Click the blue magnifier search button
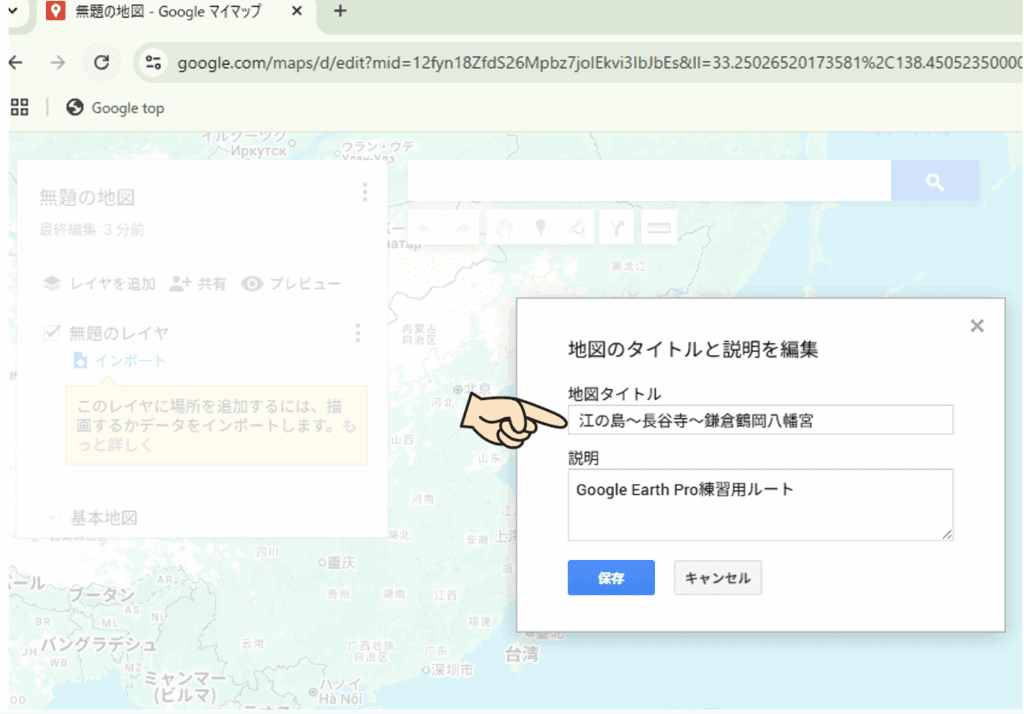This screenshot has height=714, width=1024. tap(935, 181)
